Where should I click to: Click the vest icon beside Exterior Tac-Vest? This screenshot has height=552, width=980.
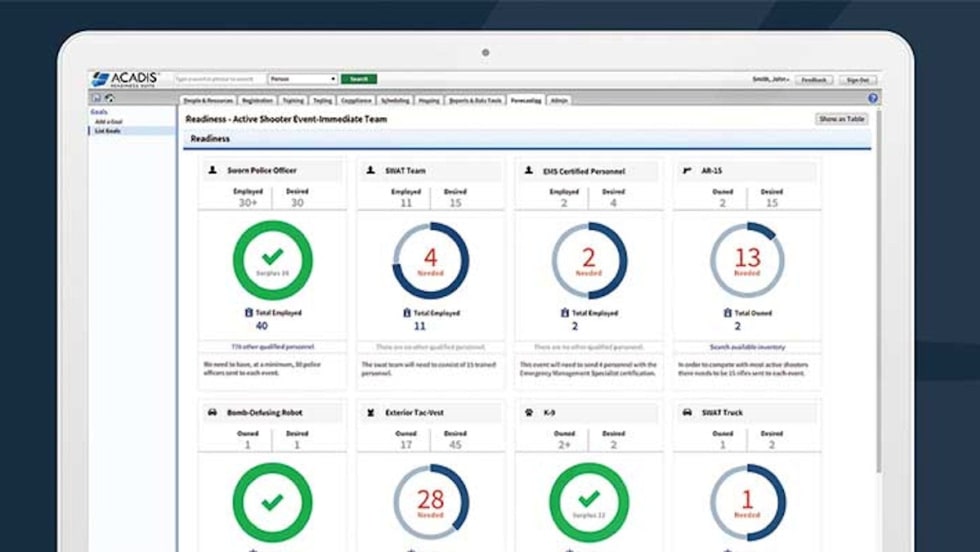pyautogui.click(x=371, y=412)
